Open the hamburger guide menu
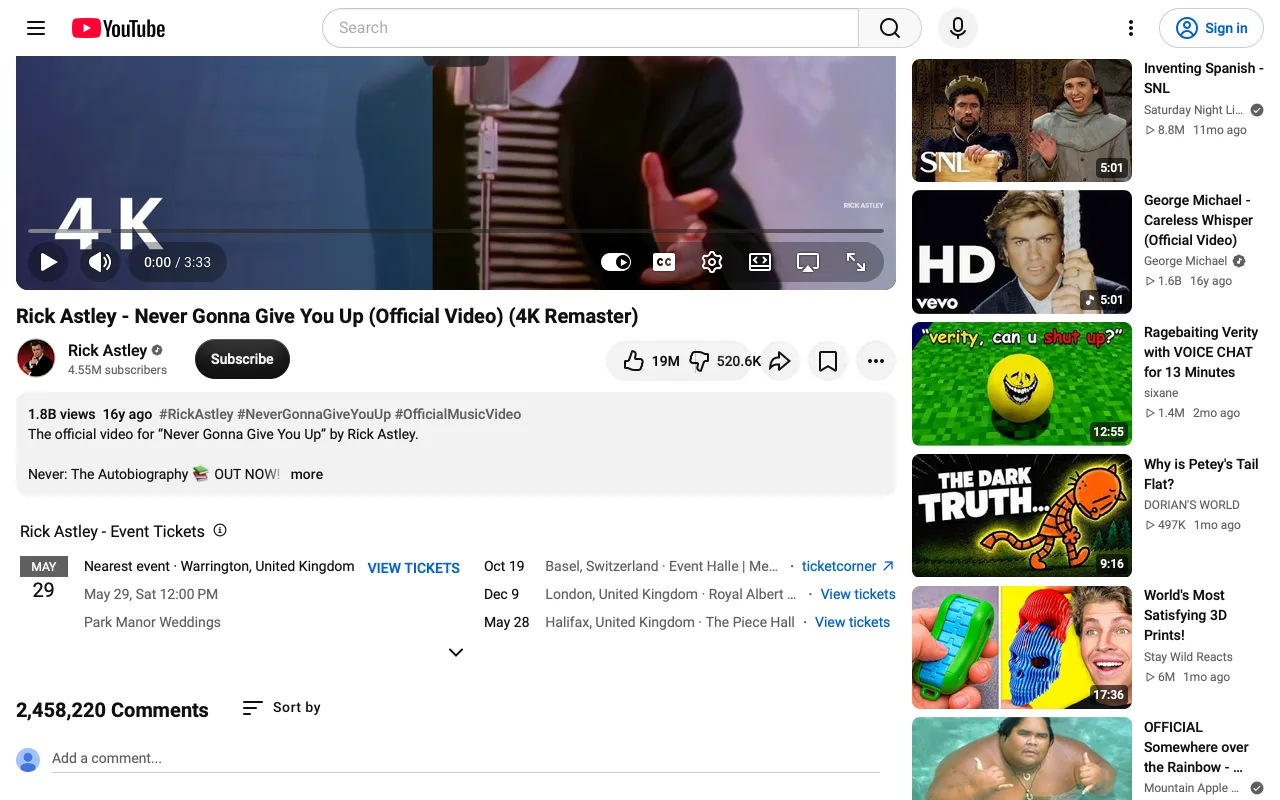 click(x=36, y=28)
